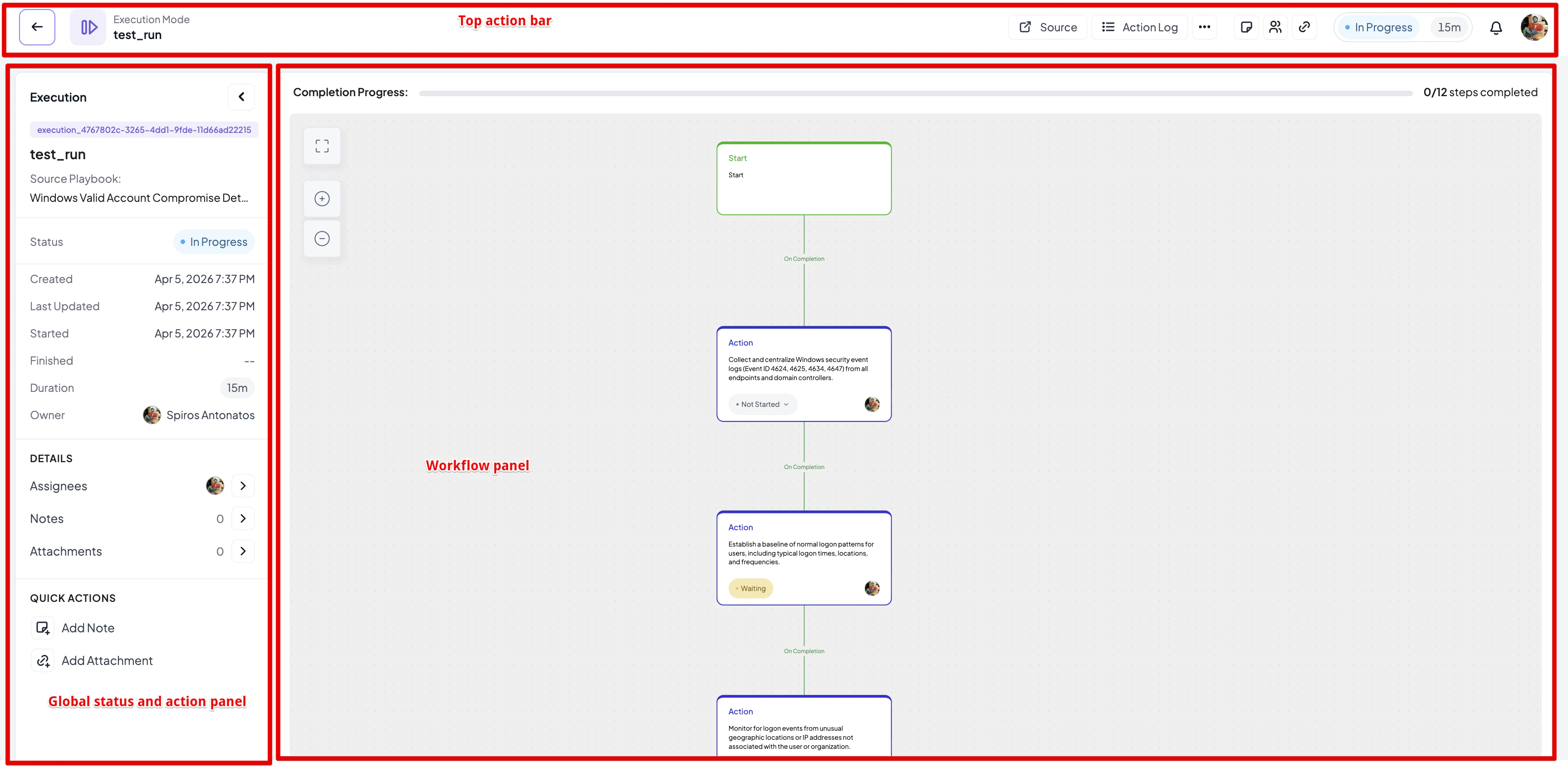Click the Notes icon in the top bar
The width and height of the screenshot is (1568, 767).
coord(1246,27)
